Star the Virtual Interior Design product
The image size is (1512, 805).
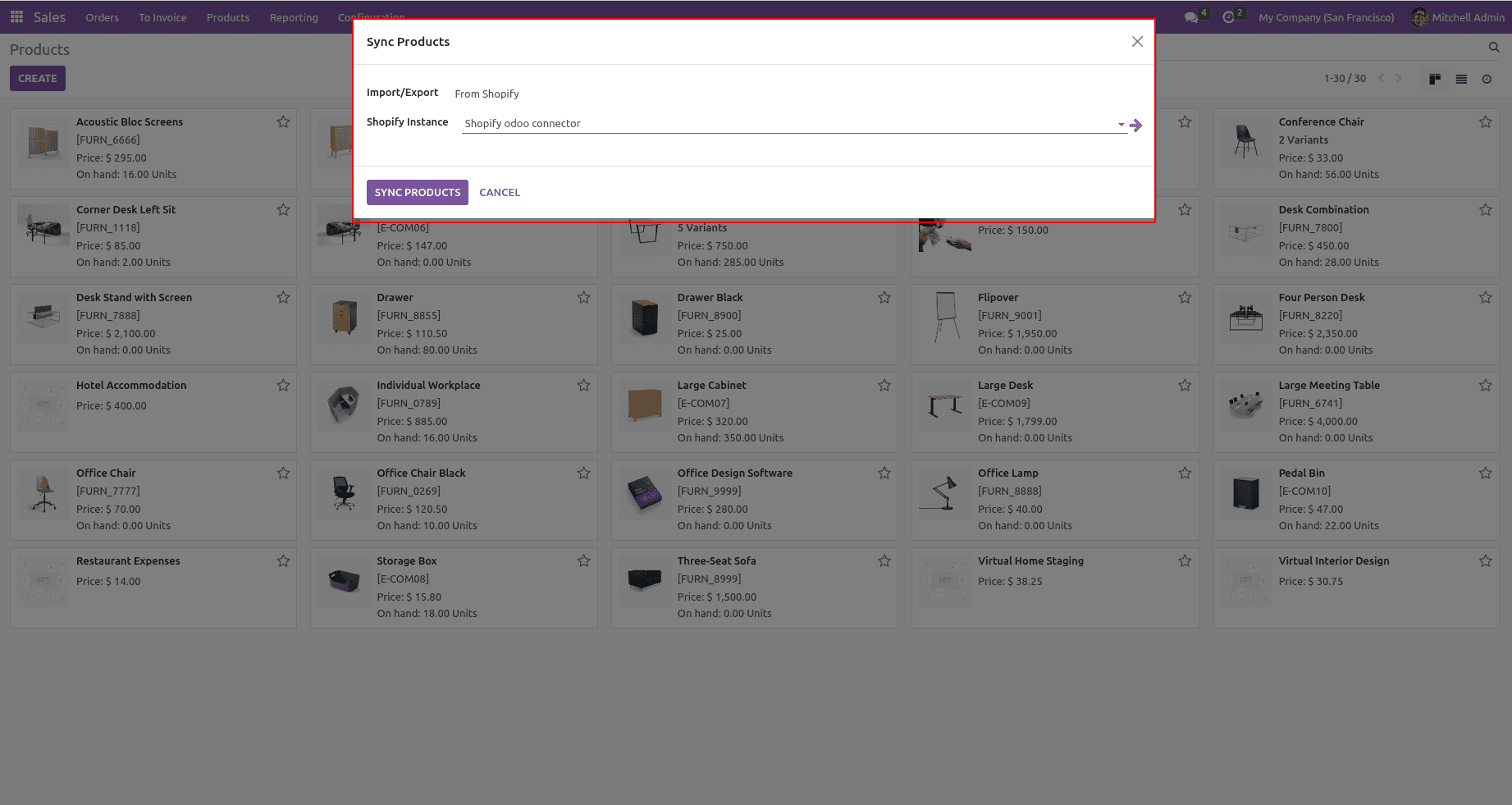(x=1485, y=560)
